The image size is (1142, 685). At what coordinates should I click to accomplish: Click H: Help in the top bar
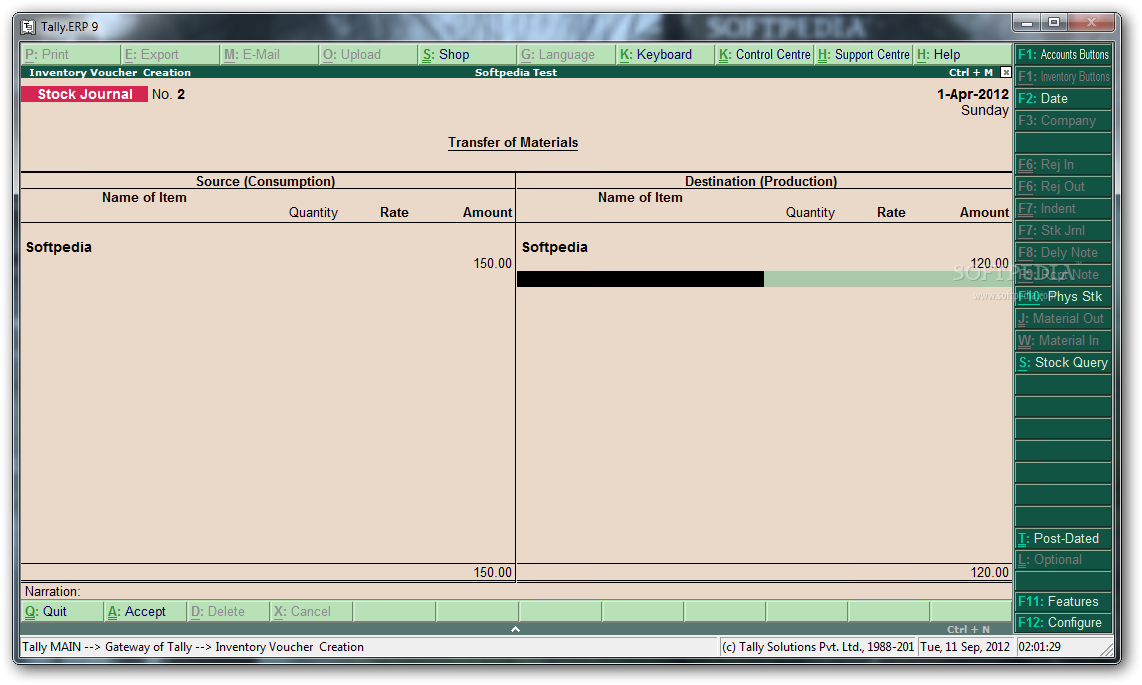pyautogui.click(x=962, y=55)
